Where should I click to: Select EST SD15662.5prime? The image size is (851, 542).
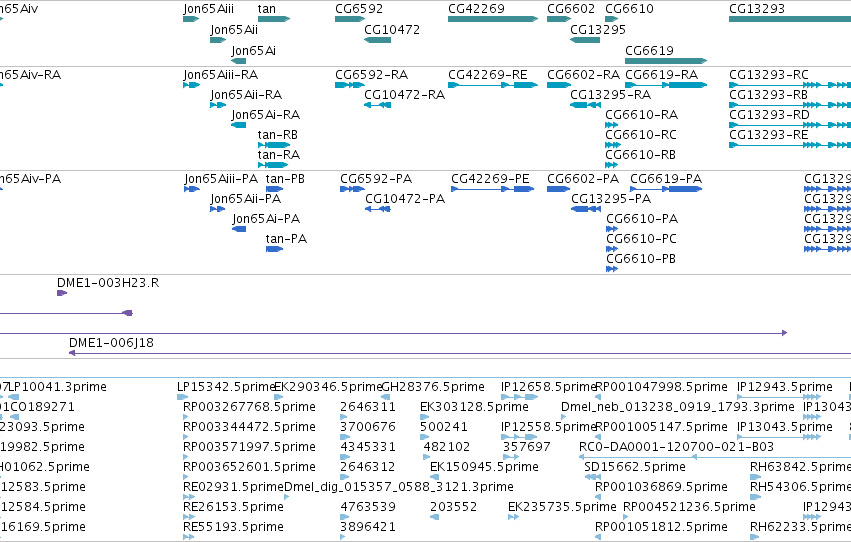pyautogui.click(x=635, y=467)
